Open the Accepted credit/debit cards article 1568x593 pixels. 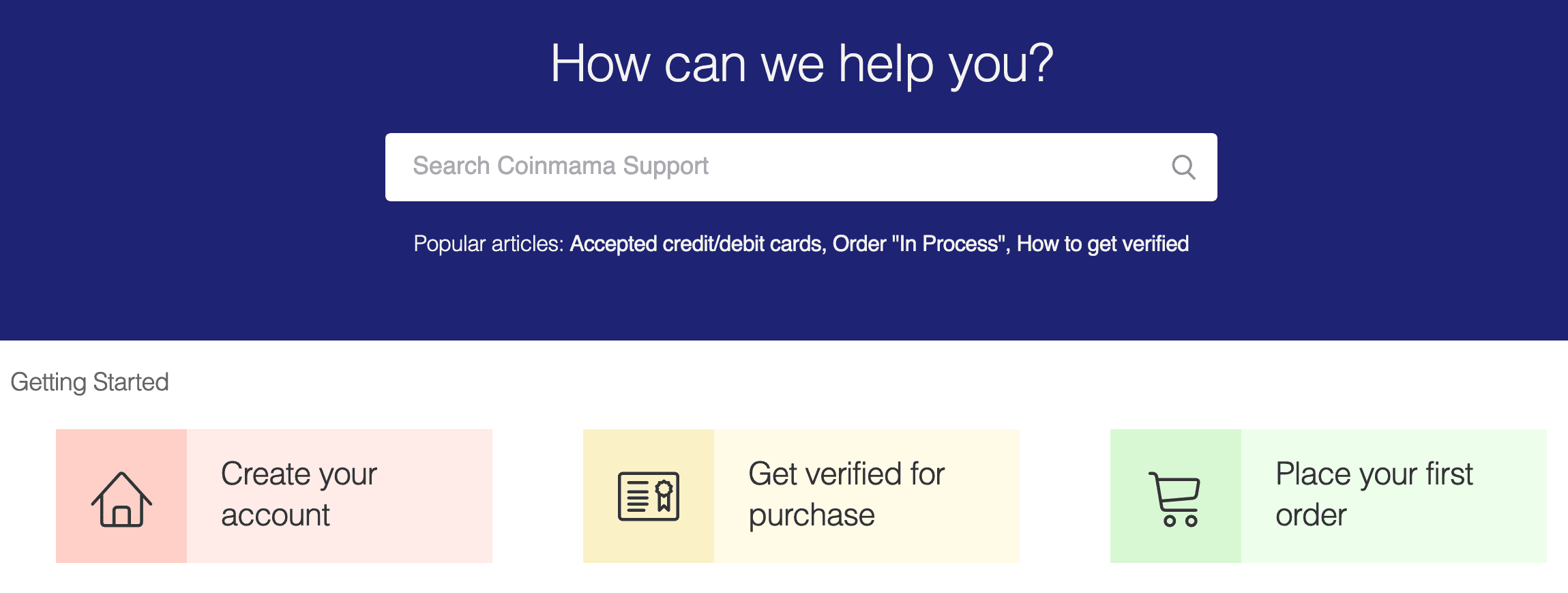[x=696, y=244]
